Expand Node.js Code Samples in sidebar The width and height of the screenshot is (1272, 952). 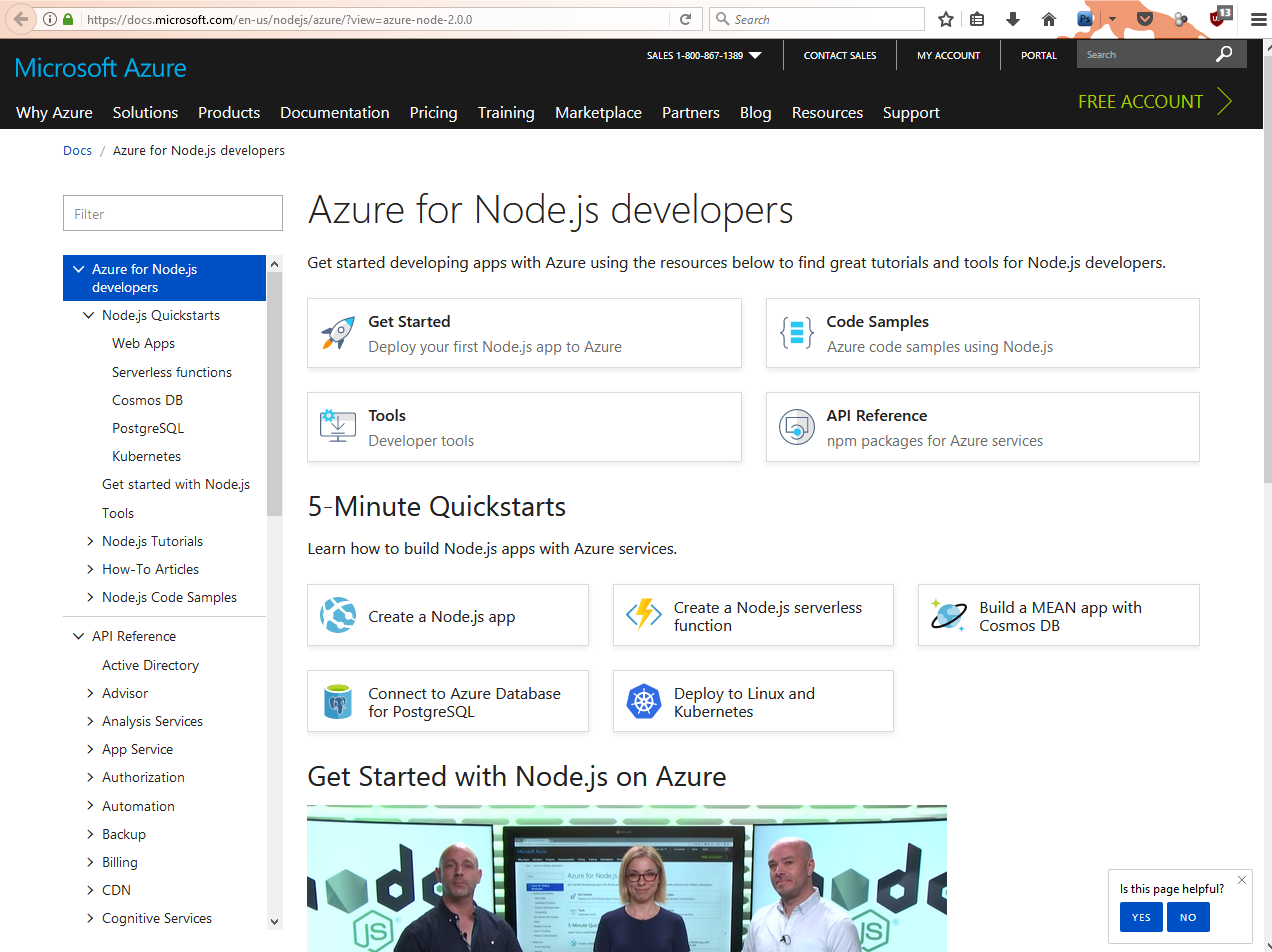(90, 597)
